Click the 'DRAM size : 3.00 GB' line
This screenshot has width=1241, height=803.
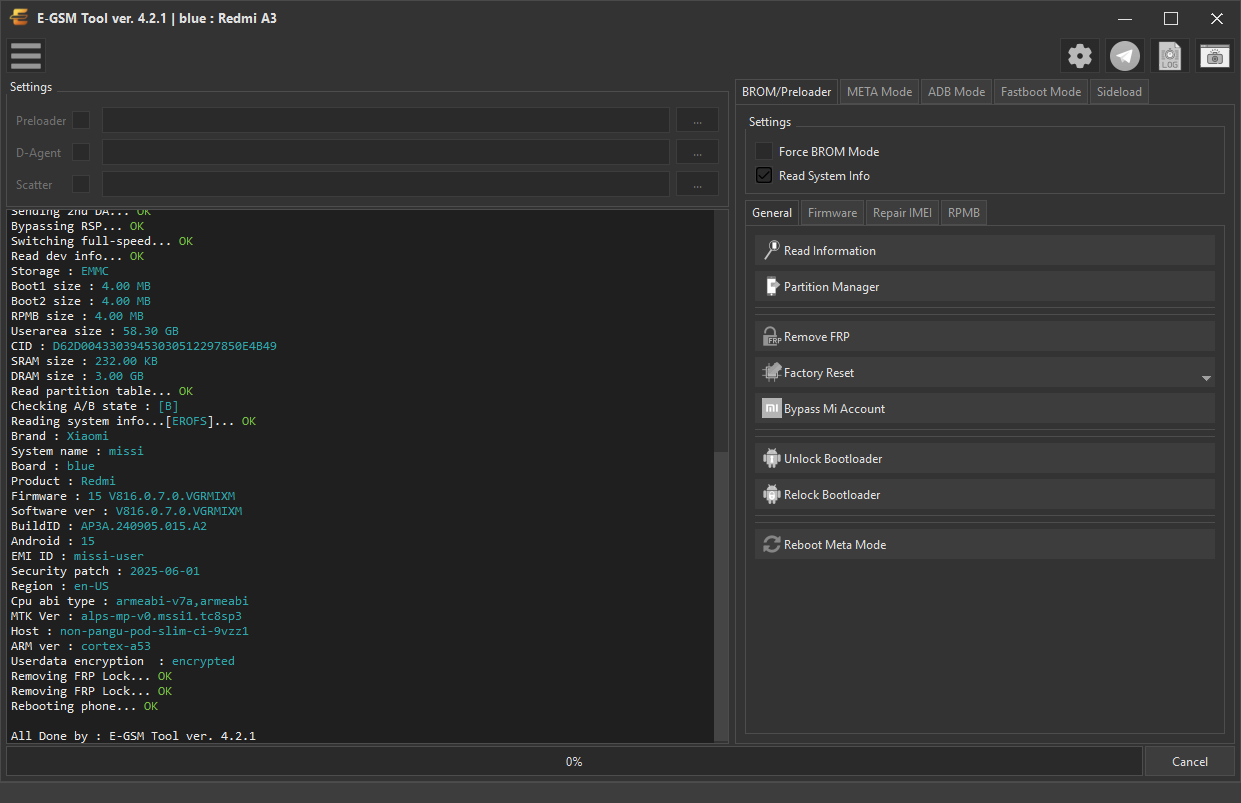point(77,376)
